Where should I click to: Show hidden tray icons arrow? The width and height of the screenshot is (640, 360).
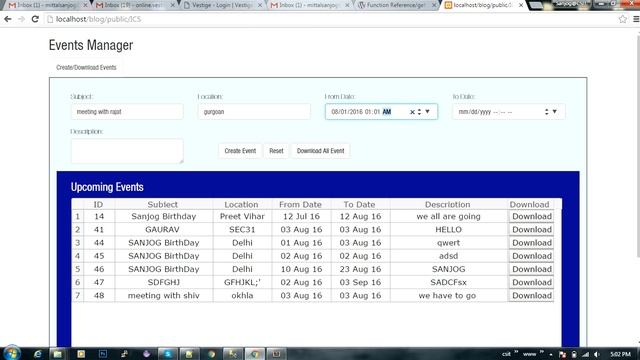point(551,354)
